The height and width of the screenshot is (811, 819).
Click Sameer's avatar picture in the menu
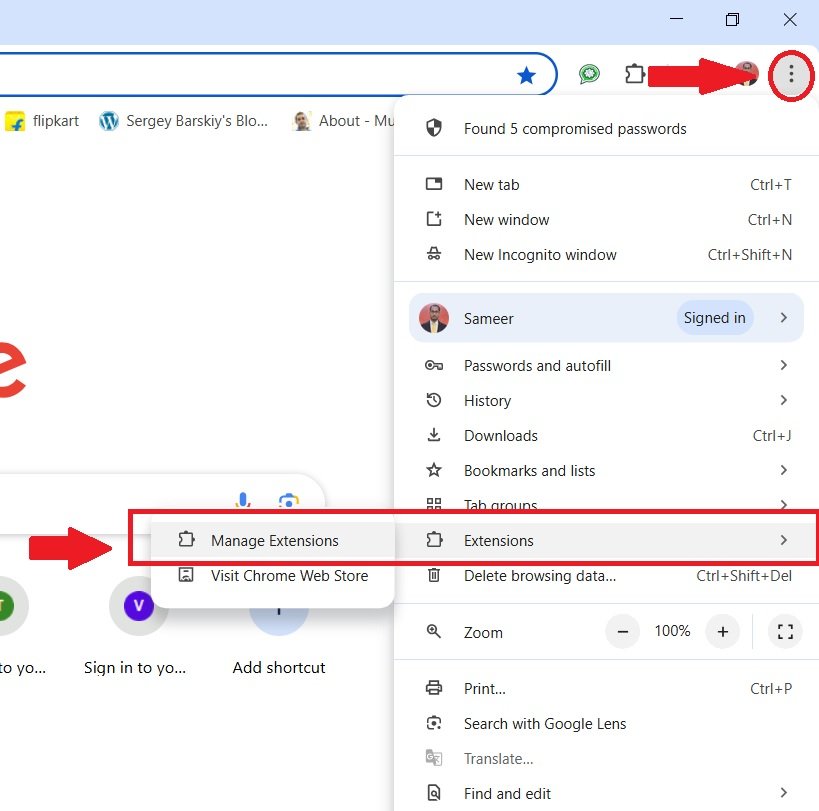point(433,317)
